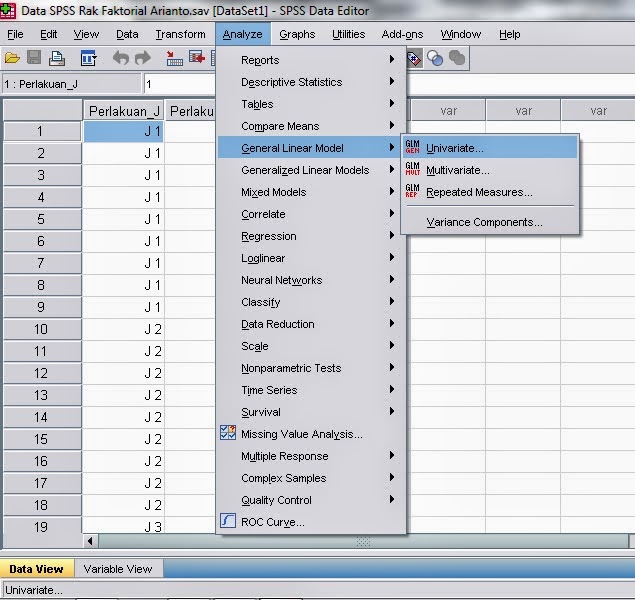This screenshot has width=635, height=600.
Task: Click the SPSS application icon in title bar
Action: click(8, 10)
